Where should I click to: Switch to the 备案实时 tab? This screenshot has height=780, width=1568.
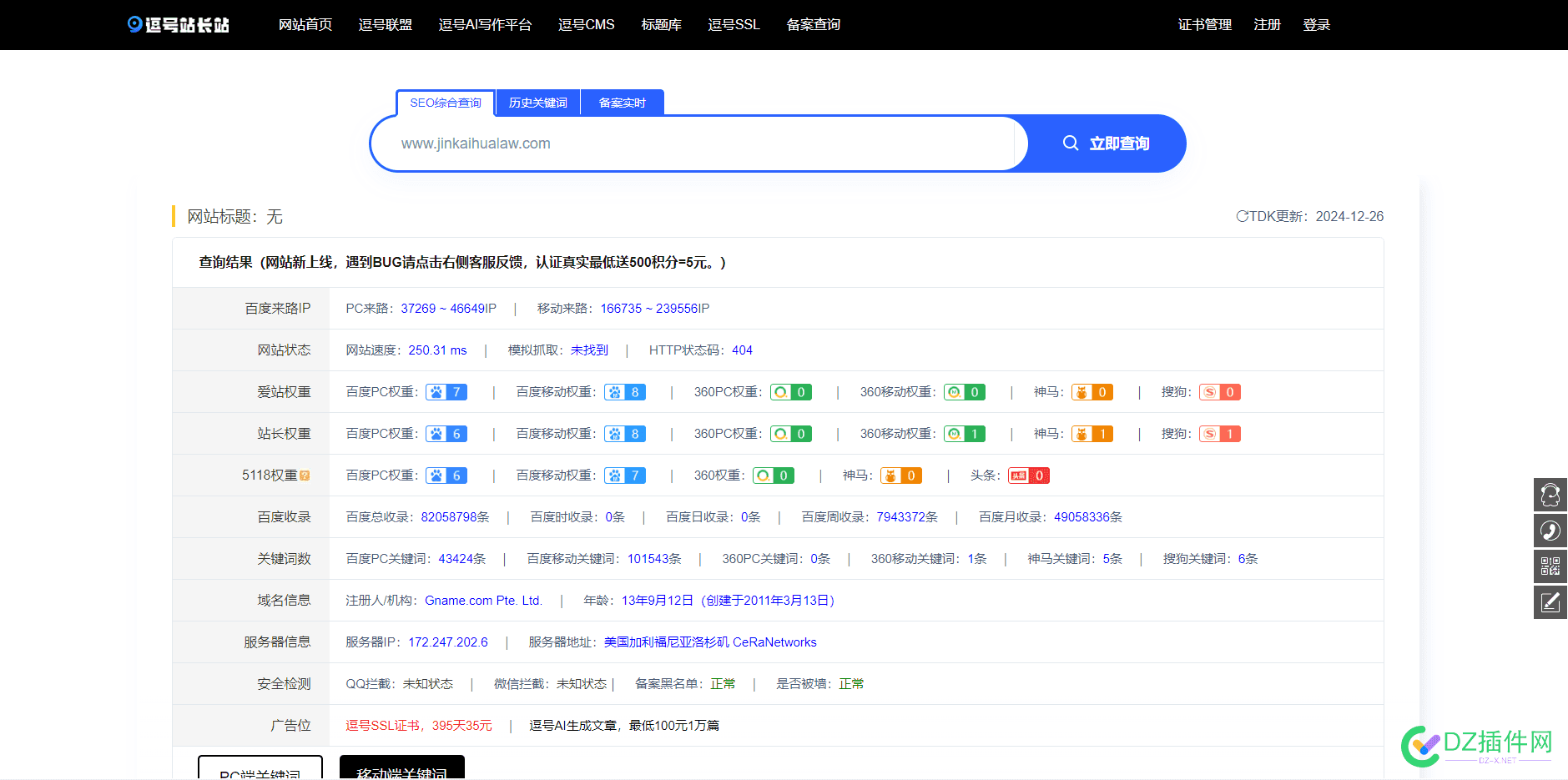click(623, 103)
